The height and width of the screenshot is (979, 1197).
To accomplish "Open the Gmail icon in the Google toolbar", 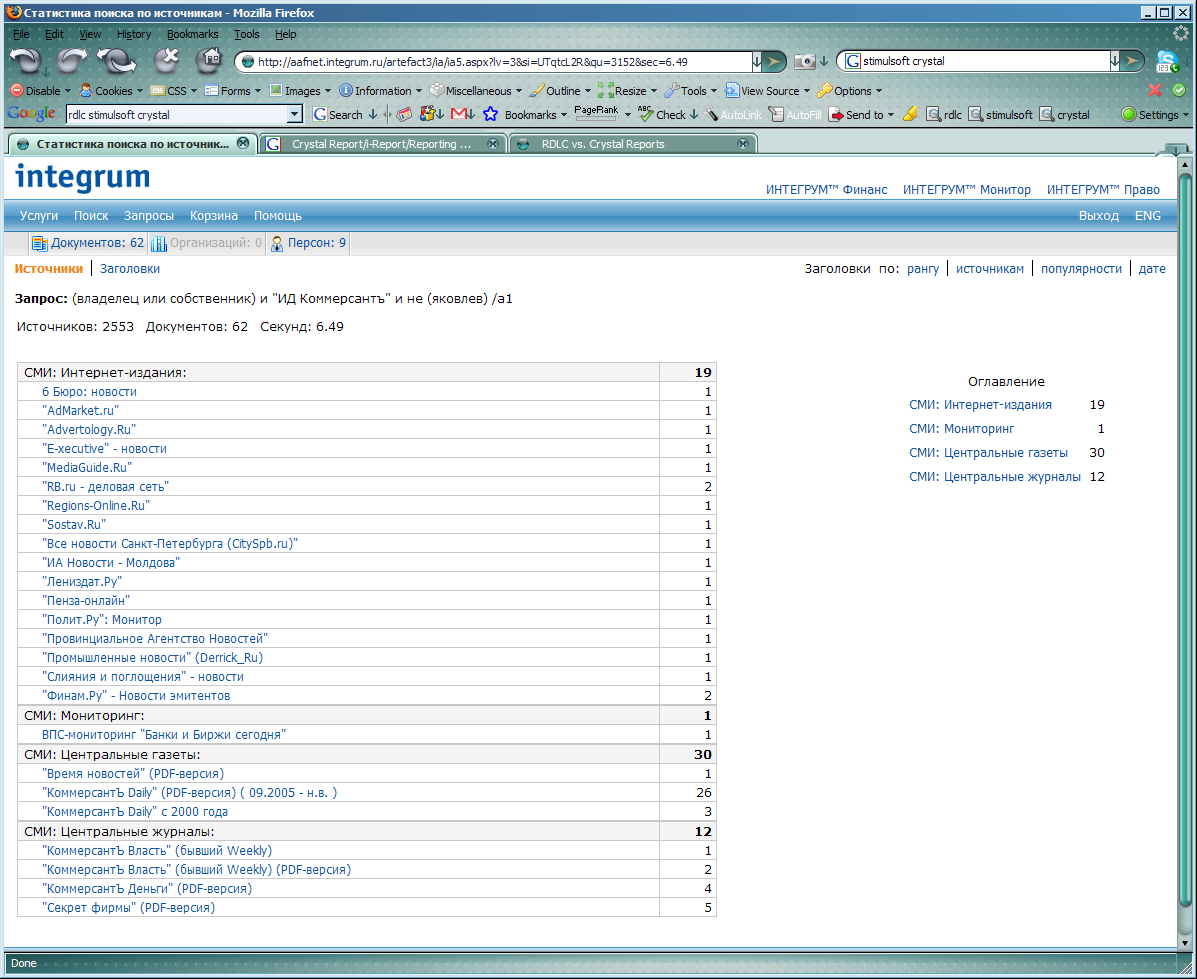I will tap(459, 114).
